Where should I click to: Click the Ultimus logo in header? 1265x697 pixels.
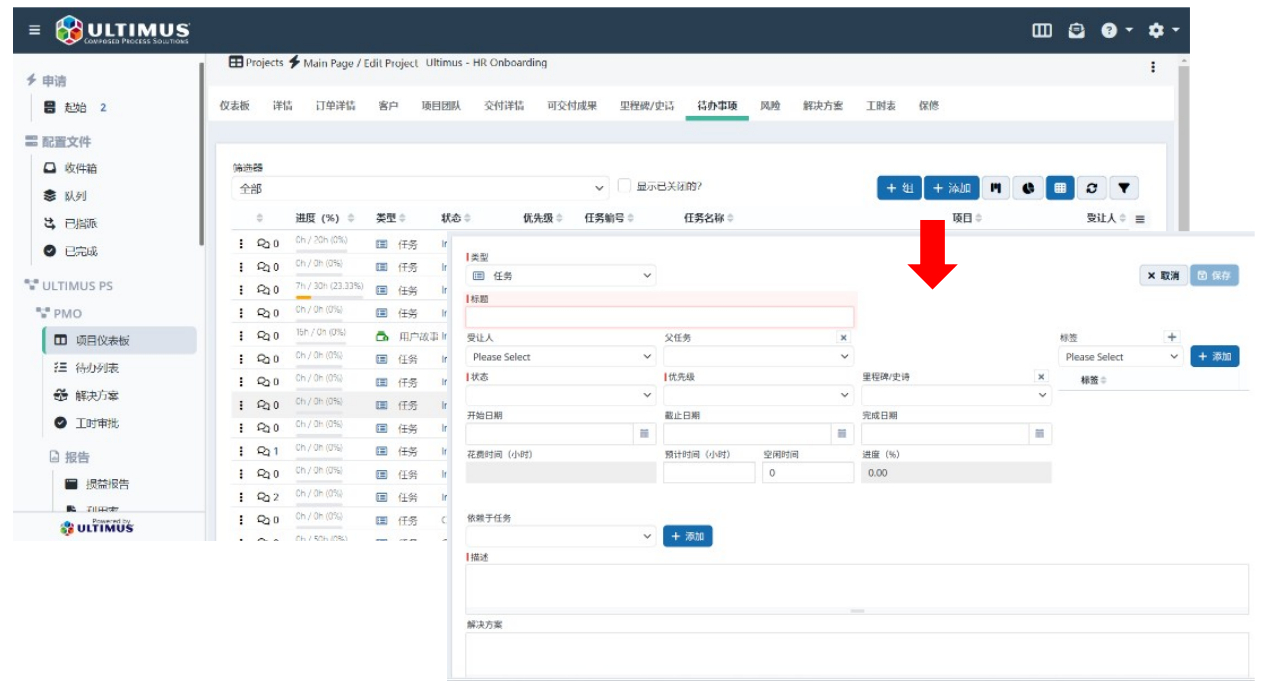tap(123, 30)
